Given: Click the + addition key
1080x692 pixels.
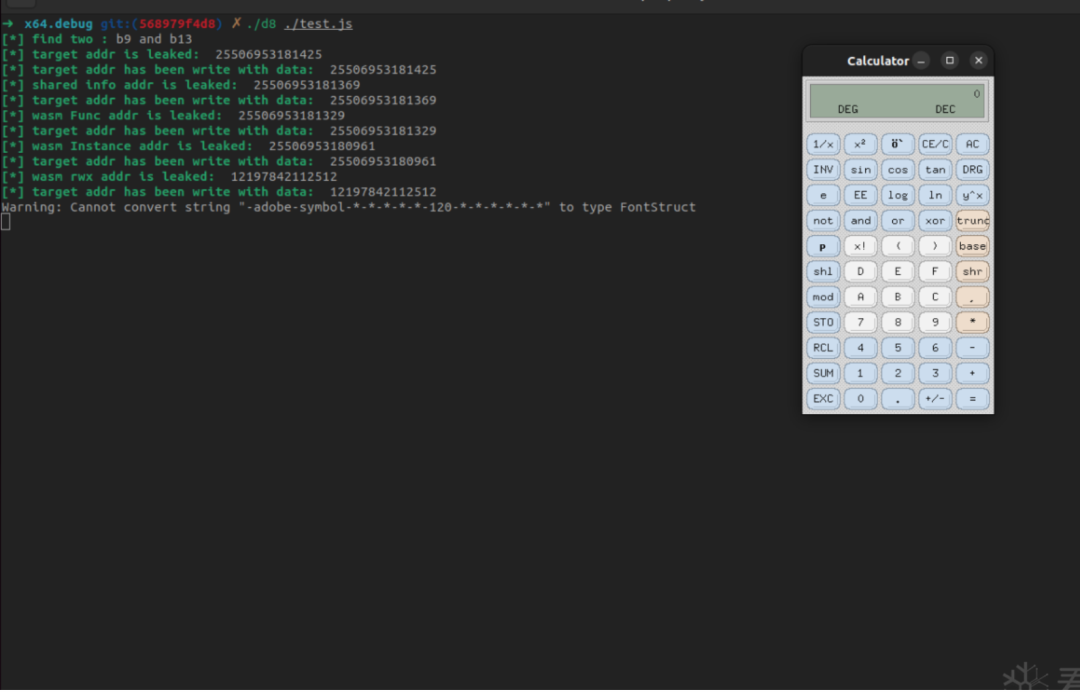Looking at the screenshot, I should point(972,373).
